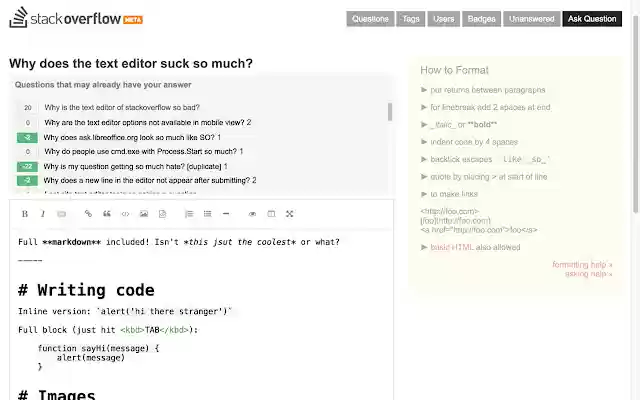The height and width of the screenshot is (400, 640).
Task: Open the ask.libreoffice.org question link
Action: click(129, 138)
